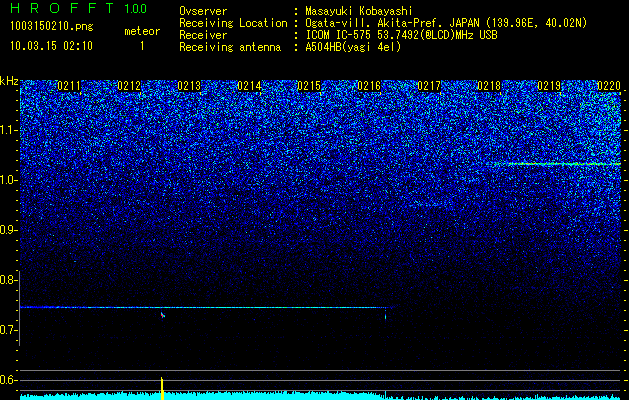Click the kHz axis unit label

click(9, 81)
